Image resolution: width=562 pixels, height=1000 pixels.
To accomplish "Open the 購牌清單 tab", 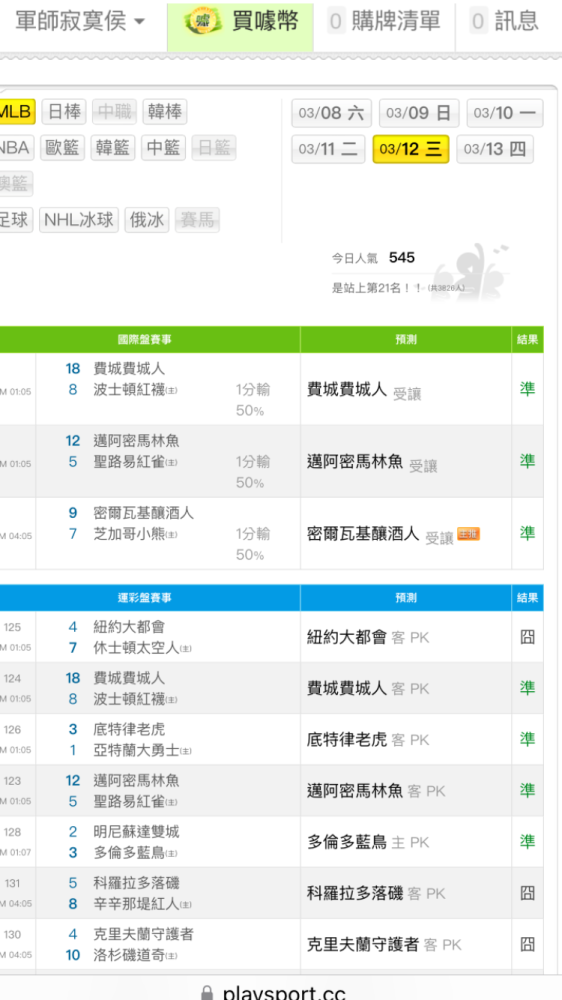I will click(385, 21).
